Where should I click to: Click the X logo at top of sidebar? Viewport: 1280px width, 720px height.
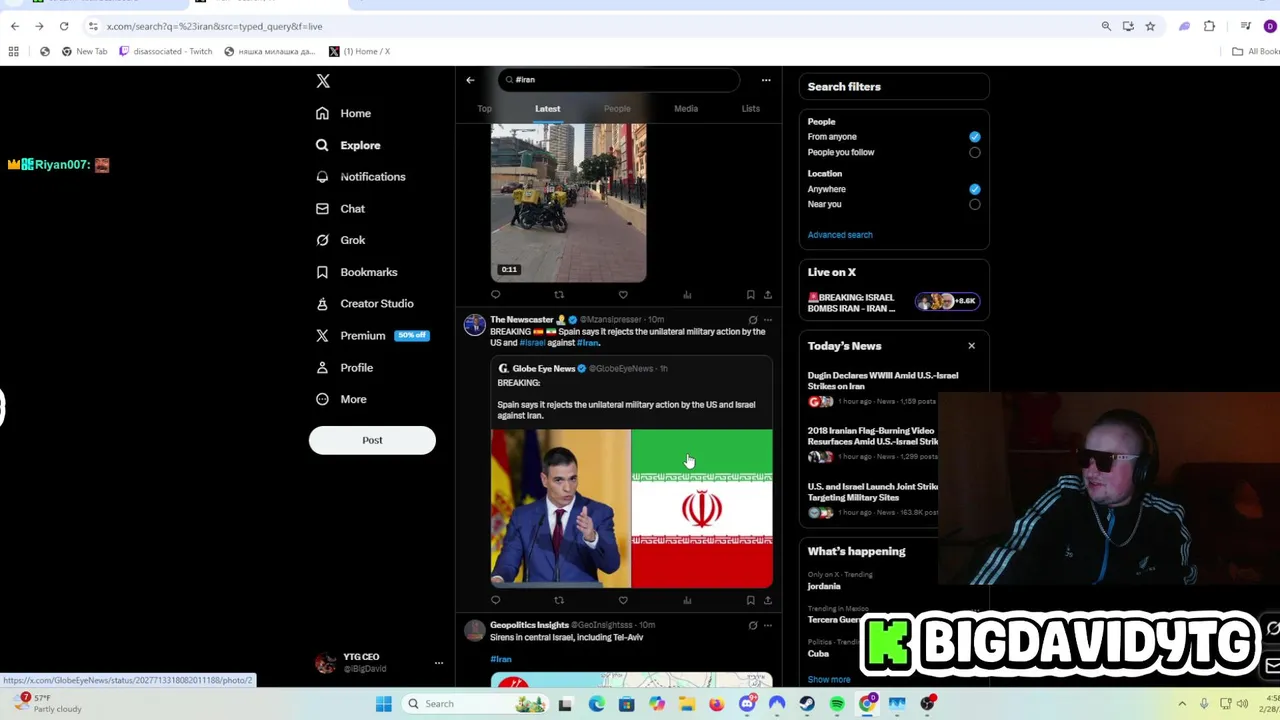tap(323, 81)
